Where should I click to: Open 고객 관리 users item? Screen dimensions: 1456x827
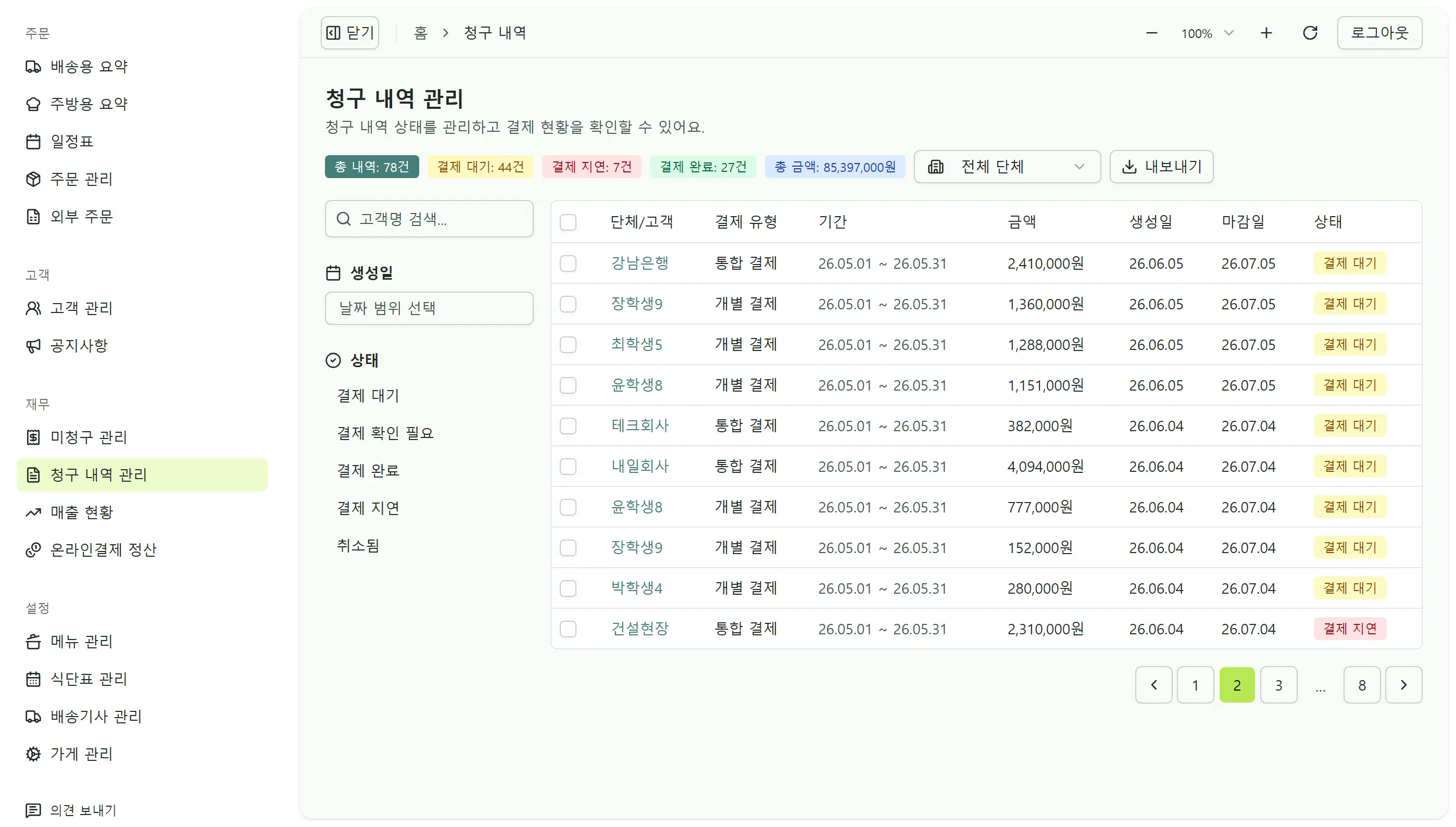point(142,308)
